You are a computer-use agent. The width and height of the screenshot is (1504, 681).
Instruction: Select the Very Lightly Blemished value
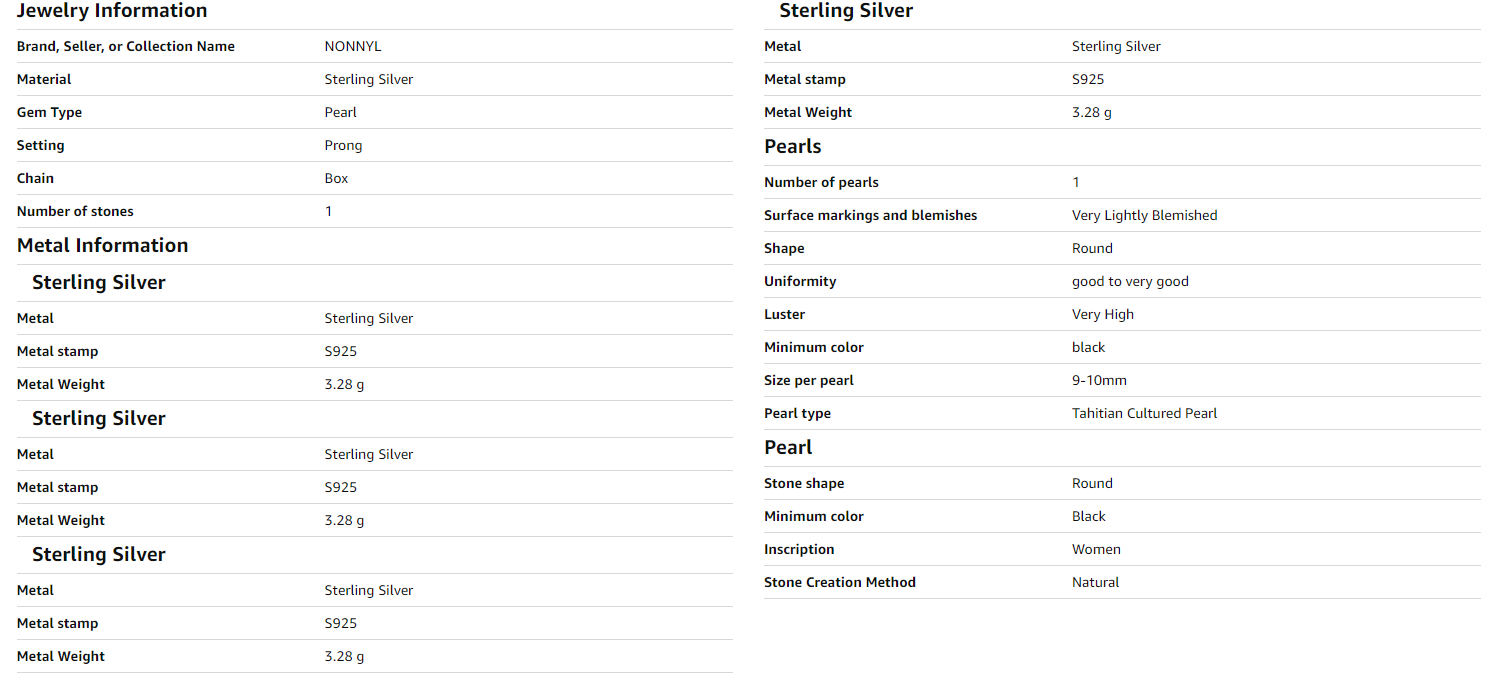point(1144,215)
